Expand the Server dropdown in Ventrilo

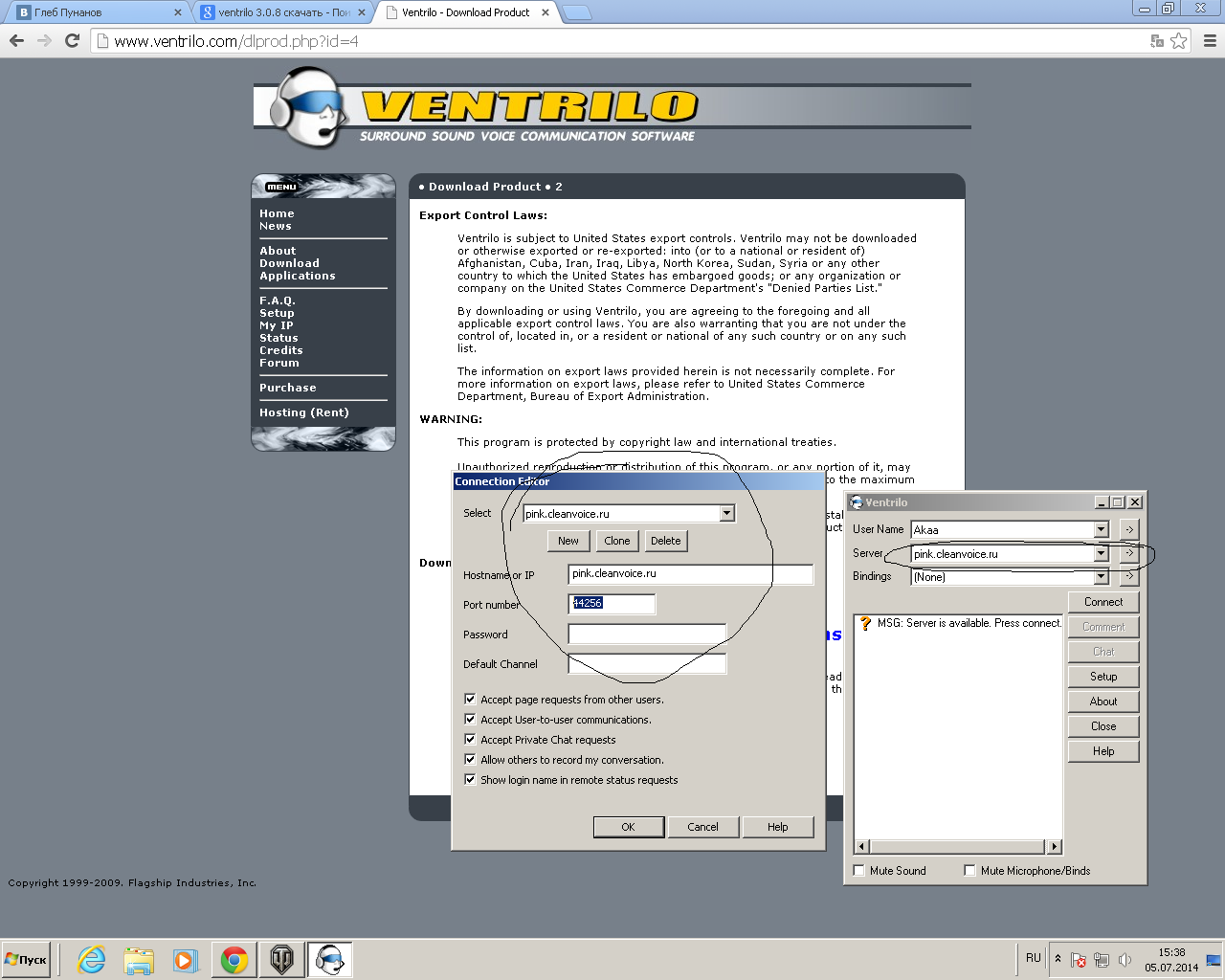point(1101,553)
